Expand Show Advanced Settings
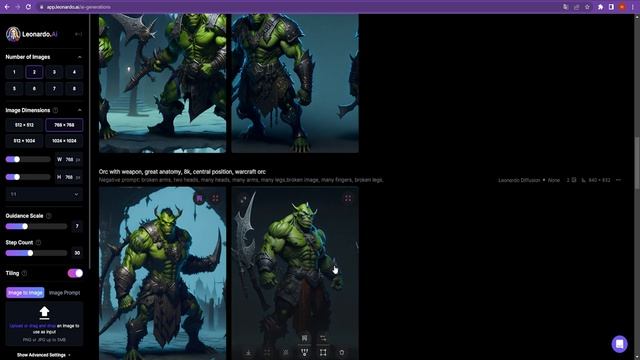Viewport: 640px width, 360px height. click(x=44, y=355)
